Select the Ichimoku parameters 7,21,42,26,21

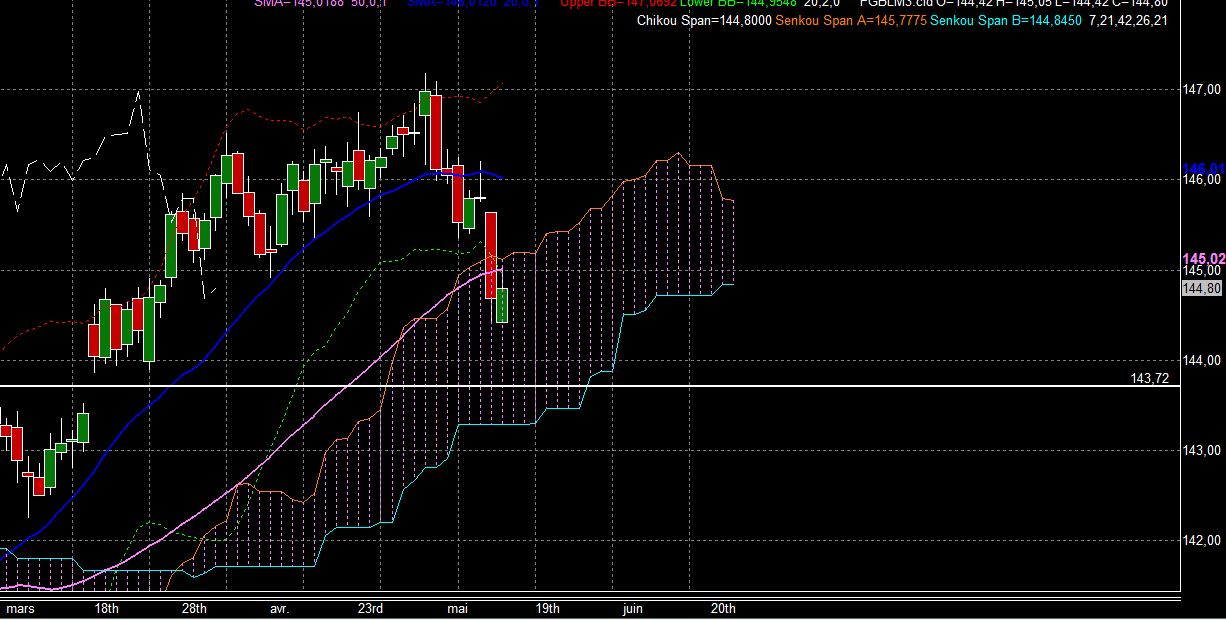pos(1130,20)
